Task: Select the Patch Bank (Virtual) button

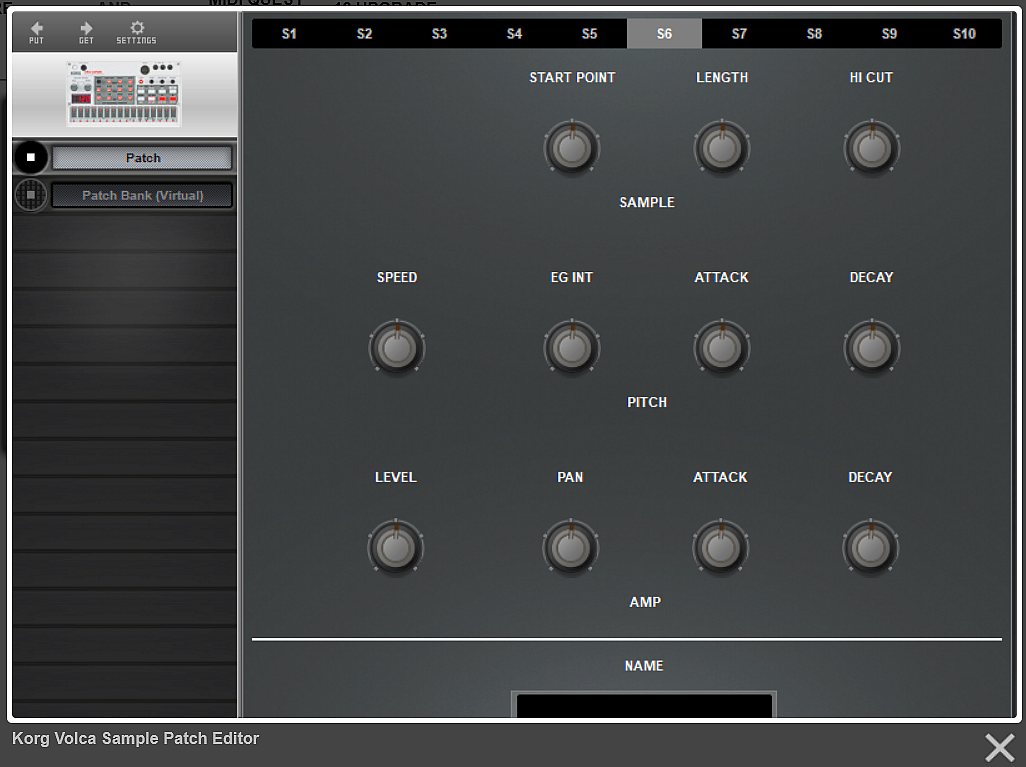Action: point(142,195)
